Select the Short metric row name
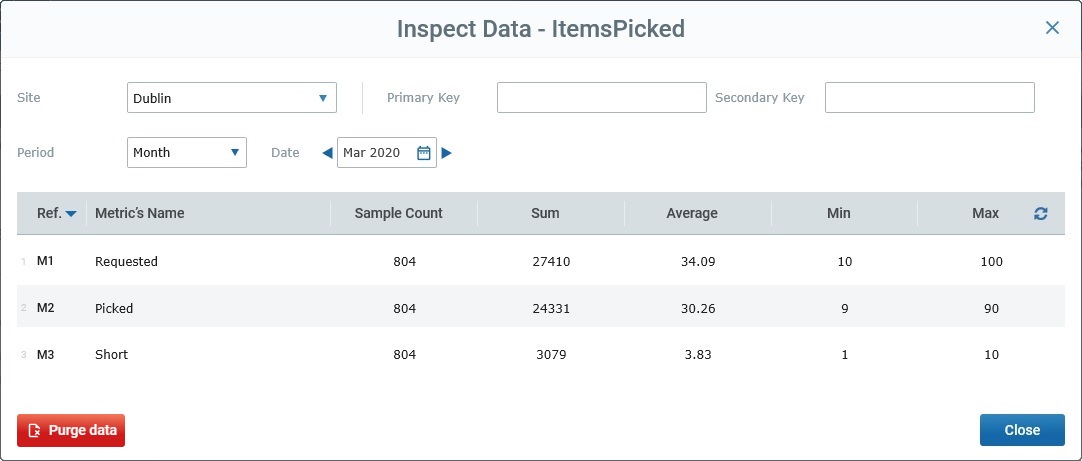The height and width of the screenshot is (461, 1082). click(111, 355)
